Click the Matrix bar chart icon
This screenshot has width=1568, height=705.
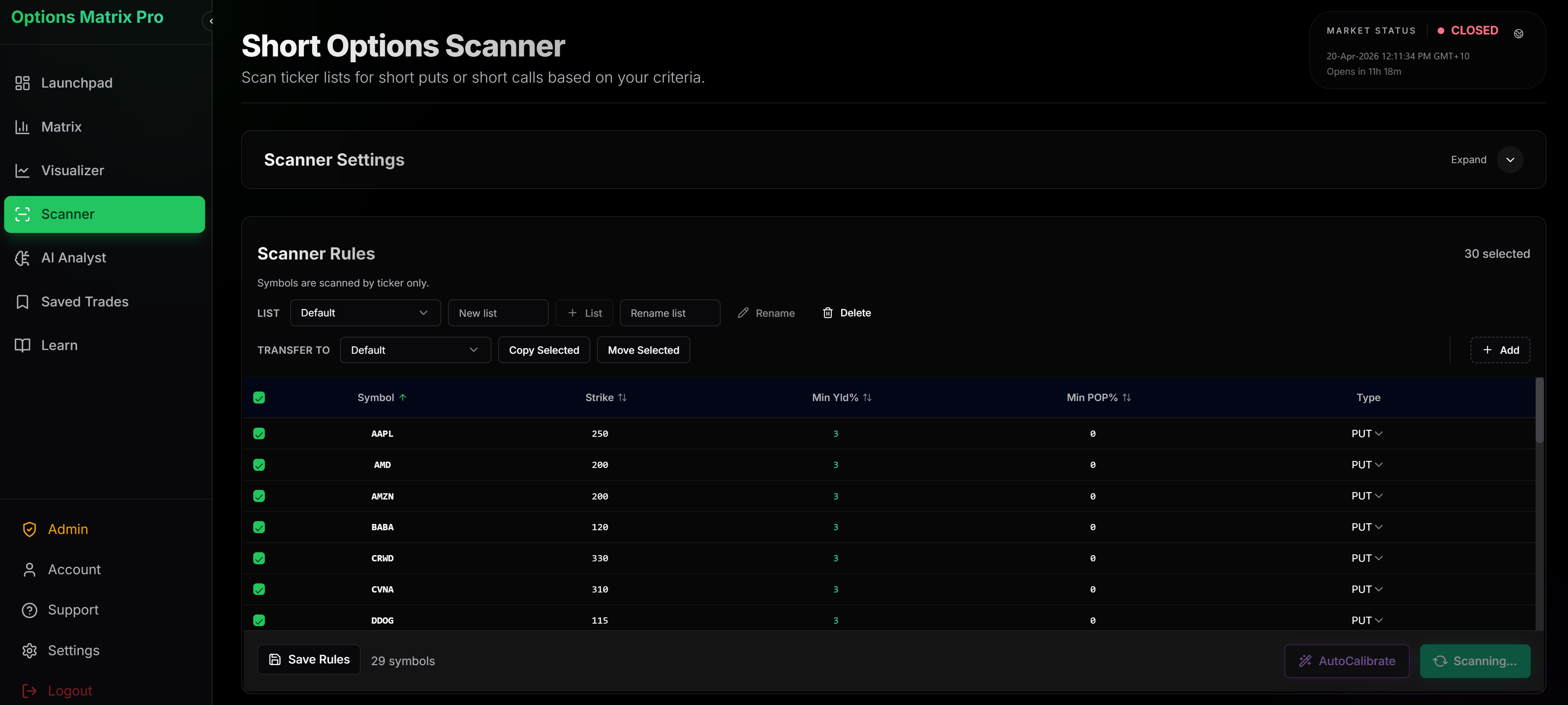(22, 127)
